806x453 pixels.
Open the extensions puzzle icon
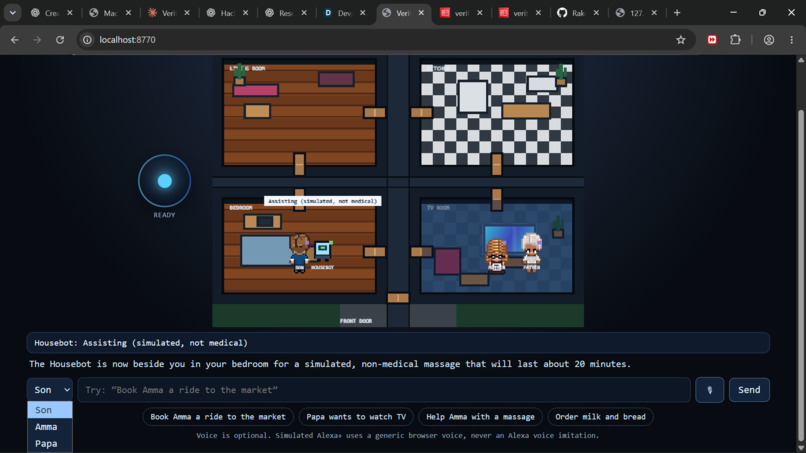point(736,40)
